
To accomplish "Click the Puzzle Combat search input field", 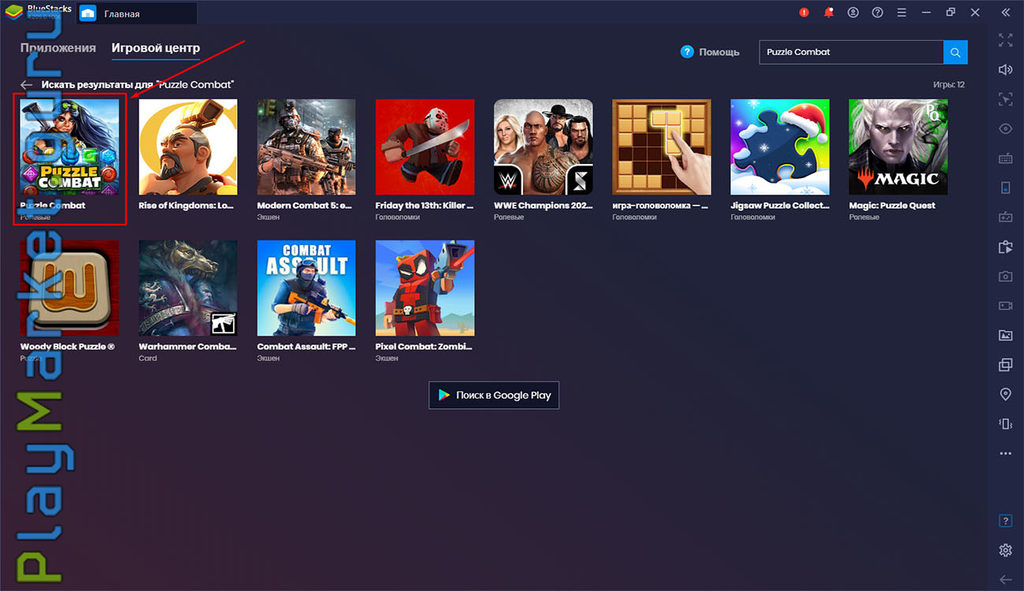I will [x=851, y=52].
